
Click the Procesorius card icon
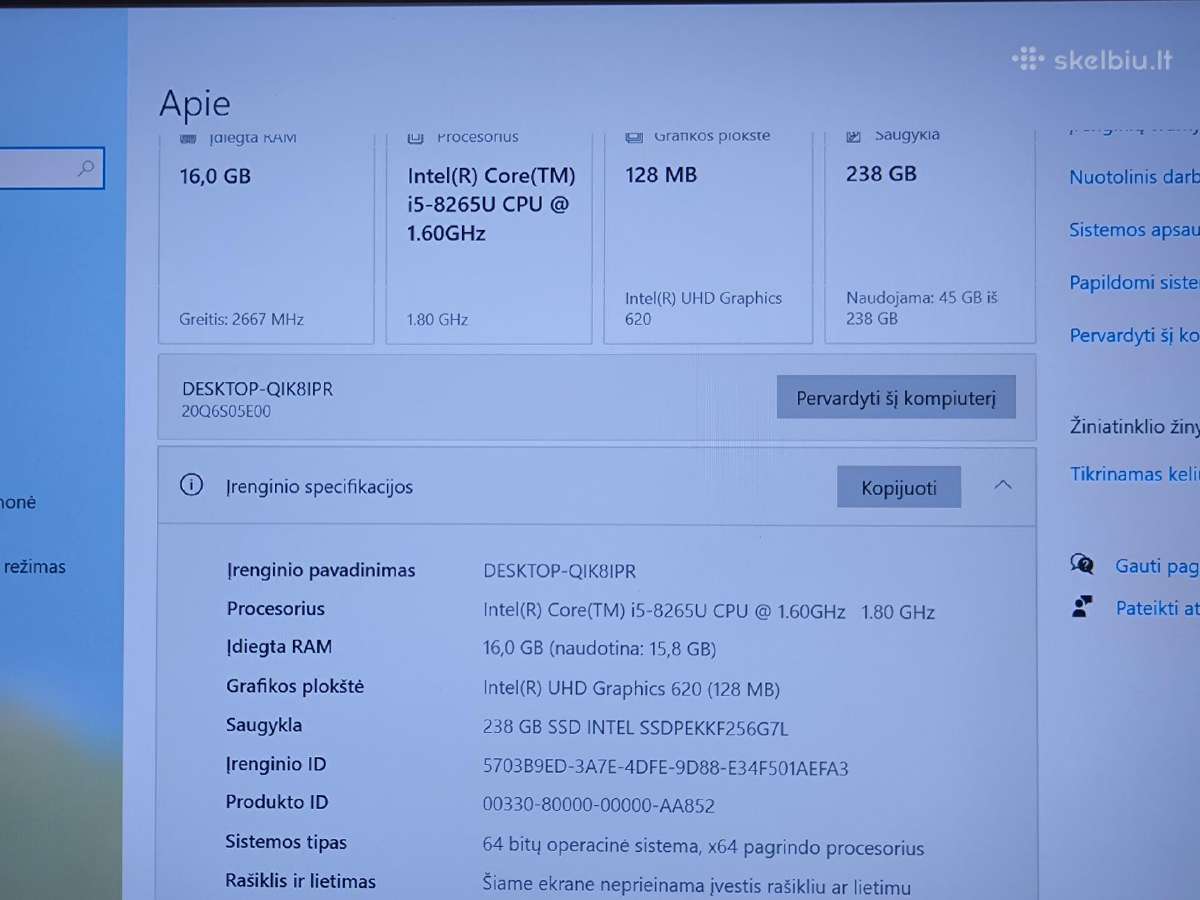coord(415,137)
